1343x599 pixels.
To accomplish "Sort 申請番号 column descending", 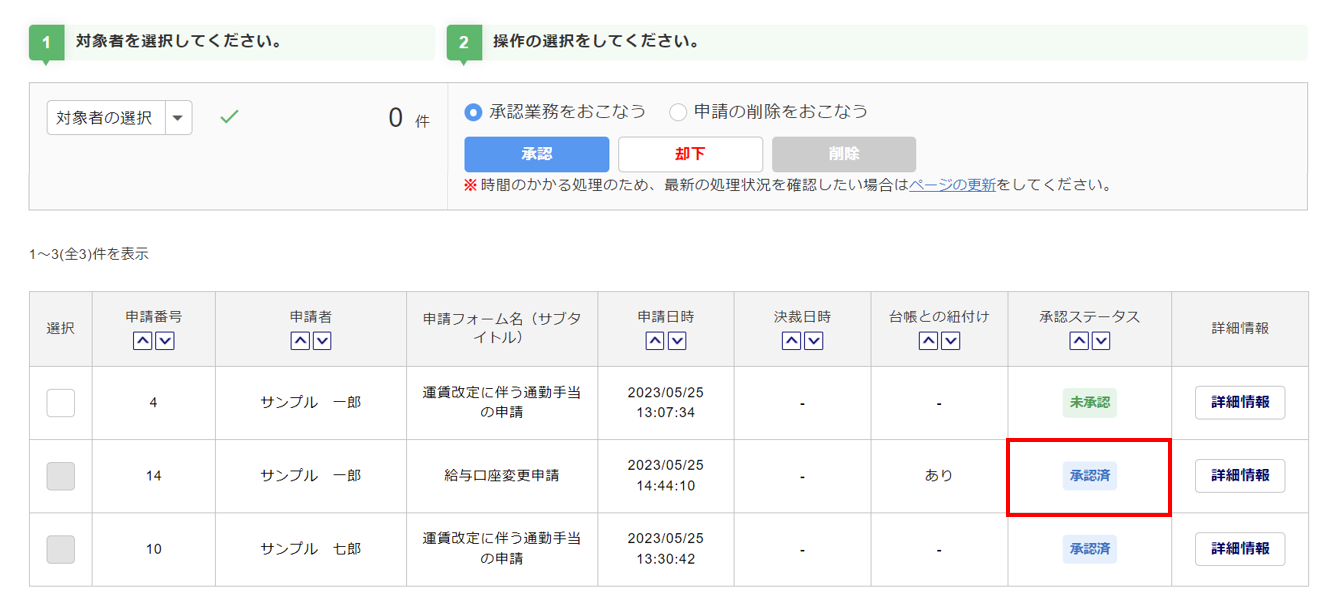I will coord(165,341).
